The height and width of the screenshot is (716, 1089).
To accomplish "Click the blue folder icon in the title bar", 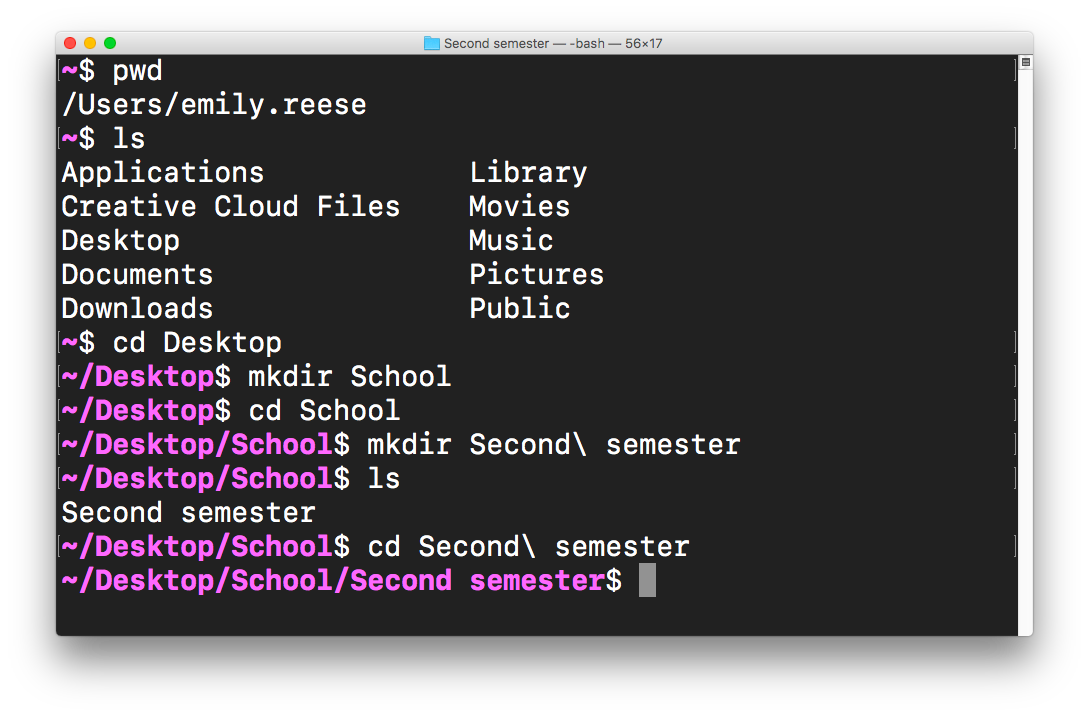I will click(x=432, y=43).
